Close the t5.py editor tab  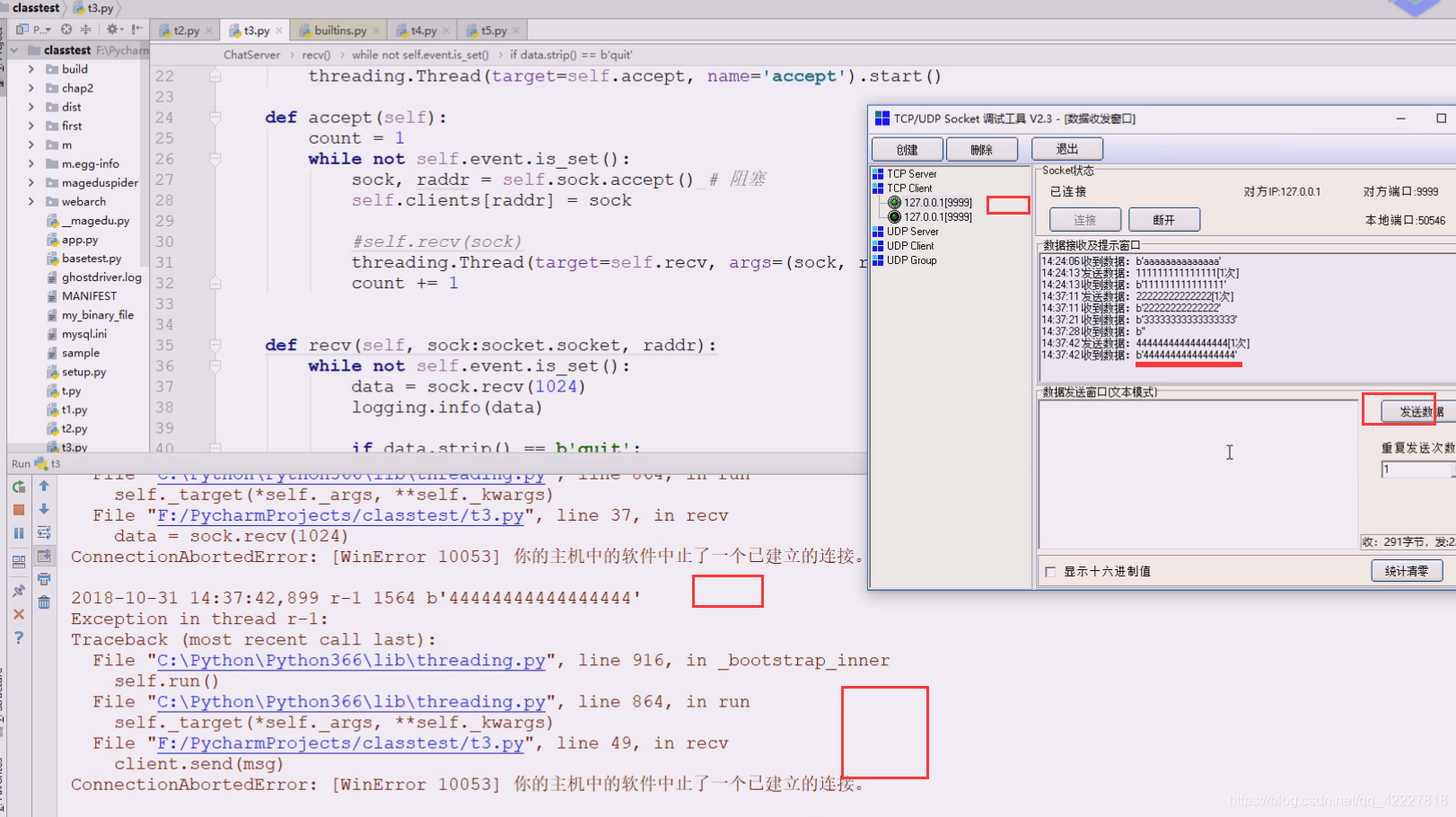516,31
